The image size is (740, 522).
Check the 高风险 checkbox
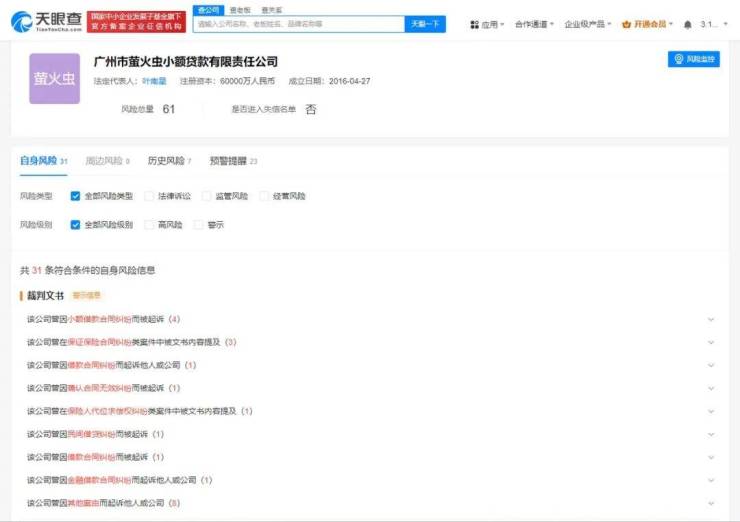pyautogui.click(x=149, y=225)
